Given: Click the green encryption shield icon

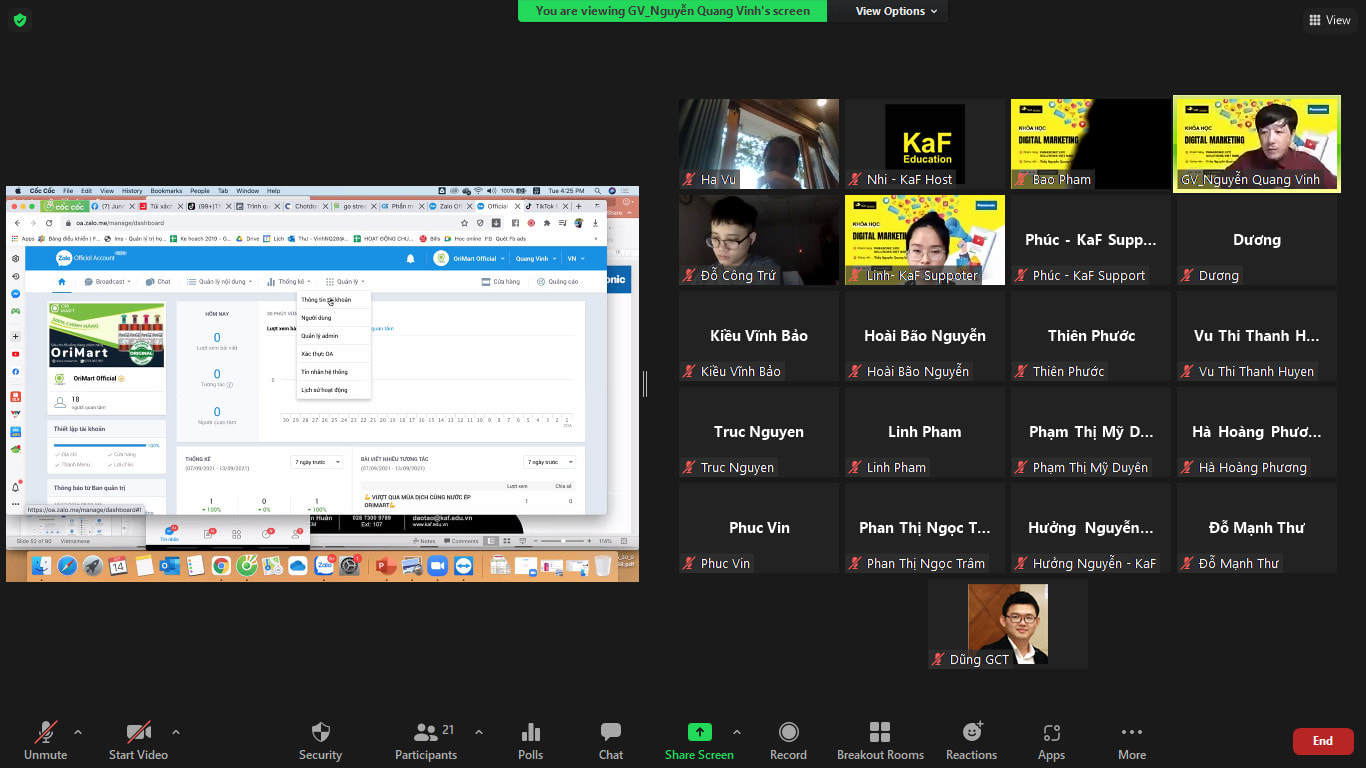Looking at the screenshot, I should (20, 19).
